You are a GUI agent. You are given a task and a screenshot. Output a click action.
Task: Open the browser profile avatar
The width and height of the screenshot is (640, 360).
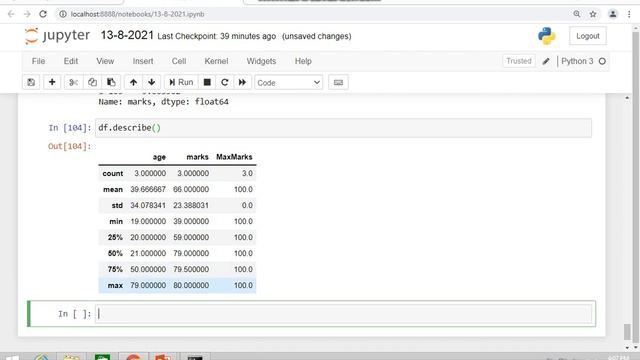(x=613, y=14)
